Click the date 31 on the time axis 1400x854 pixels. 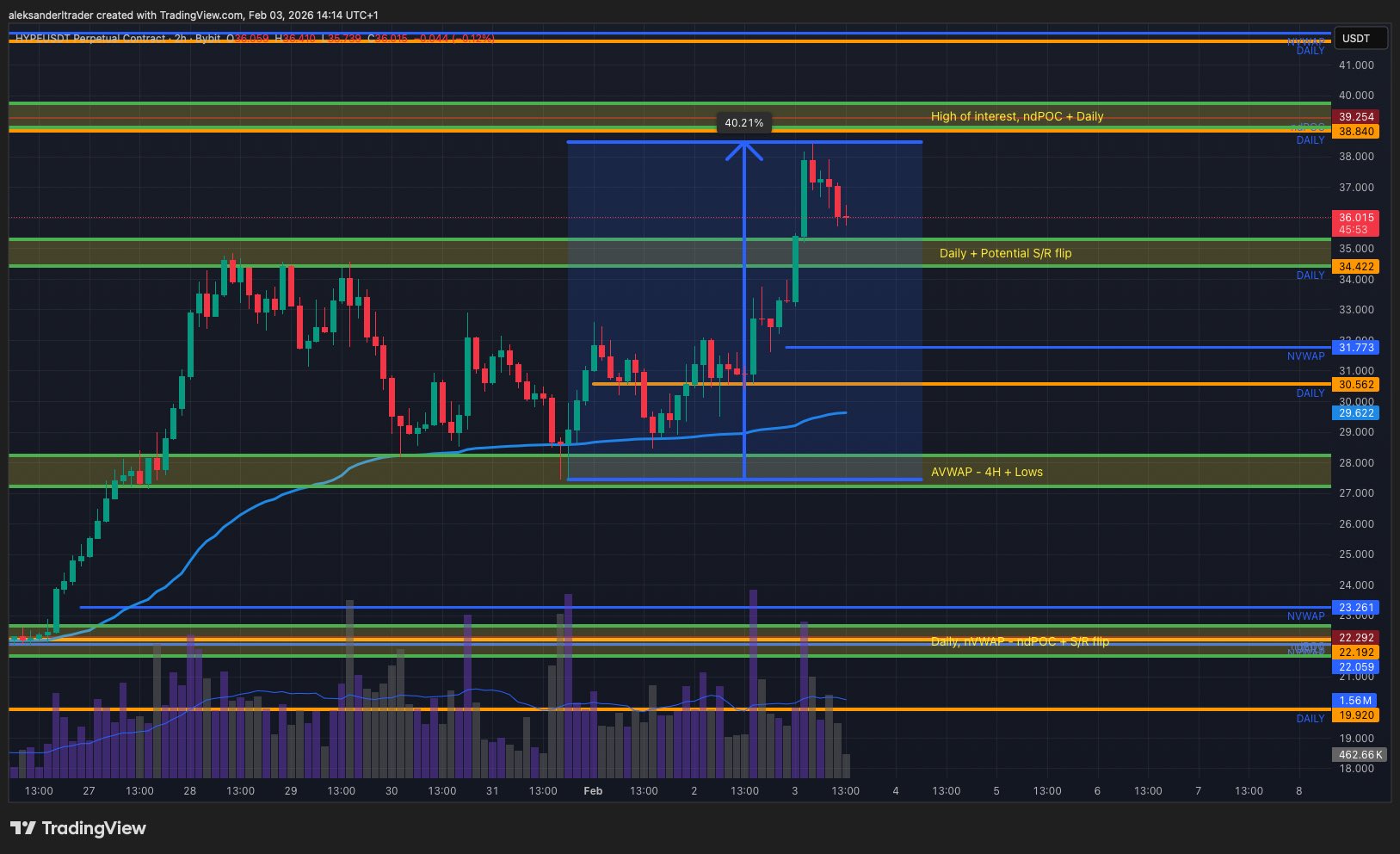click(x=492, y=790)
